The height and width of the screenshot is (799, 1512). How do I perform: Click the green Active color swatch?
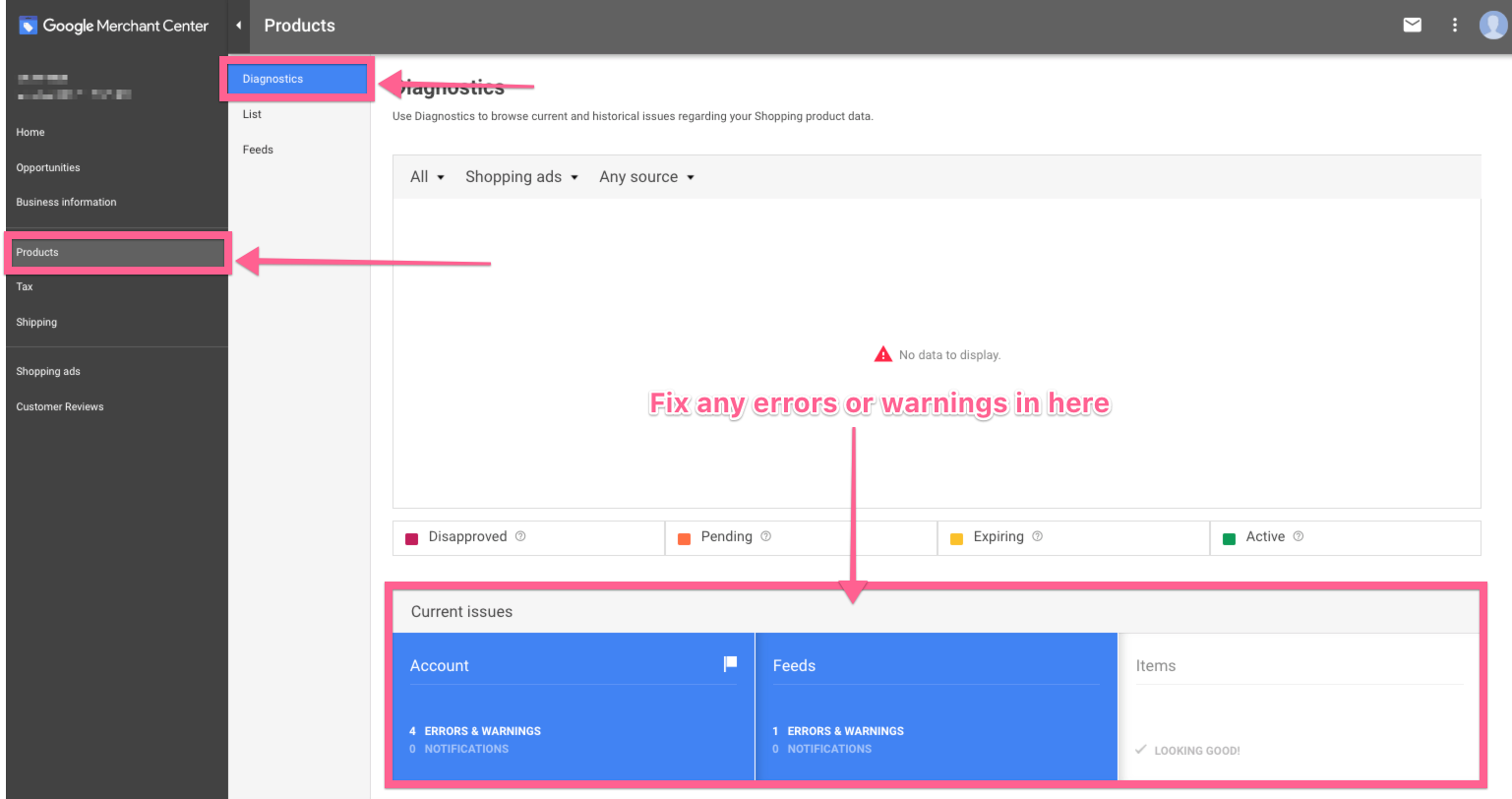pos(1229,538)
